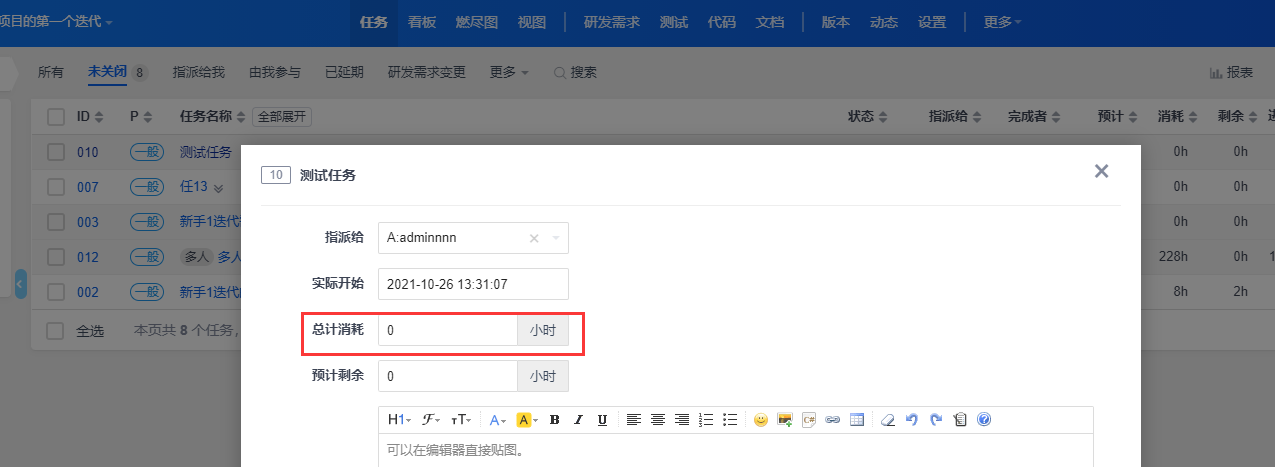Viewport: 1275px width, 467px height.
Task: Open the 版本 navigation item
Action: point(836,22)
